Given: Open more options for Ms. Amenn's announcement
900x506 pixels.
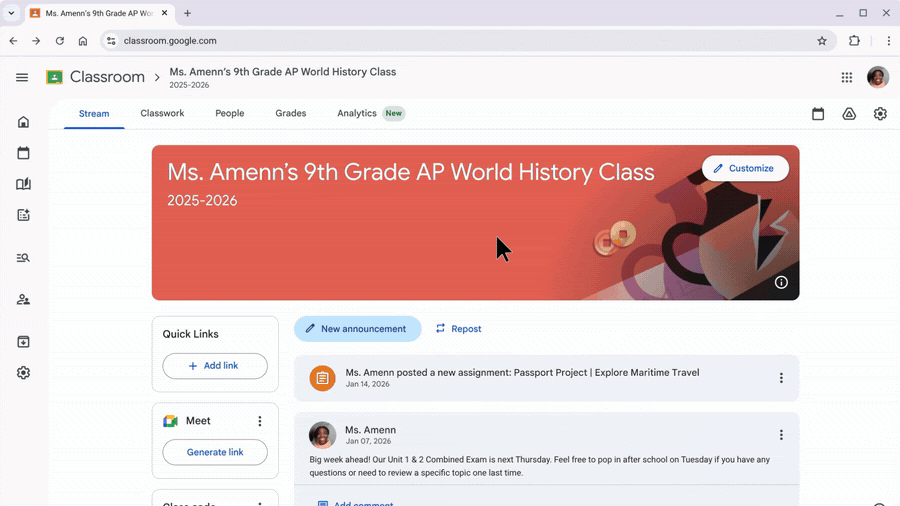Looking at the screenshot, I should tap(781, 435).
